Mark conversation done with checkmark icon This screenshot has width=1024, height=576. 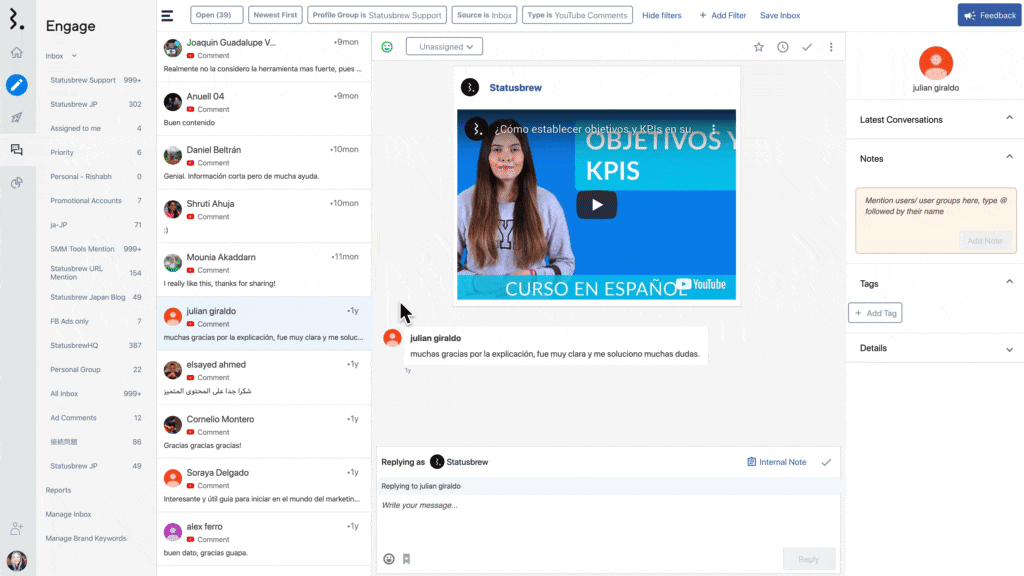807,47
